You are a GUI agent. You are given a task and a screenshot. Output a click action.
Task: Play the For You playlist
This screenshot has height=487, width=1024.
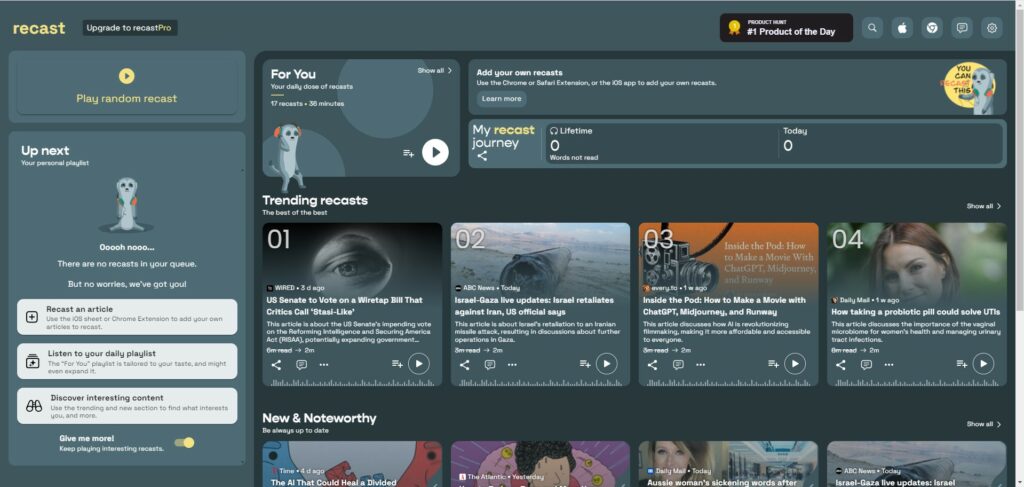tap(435, 153)
